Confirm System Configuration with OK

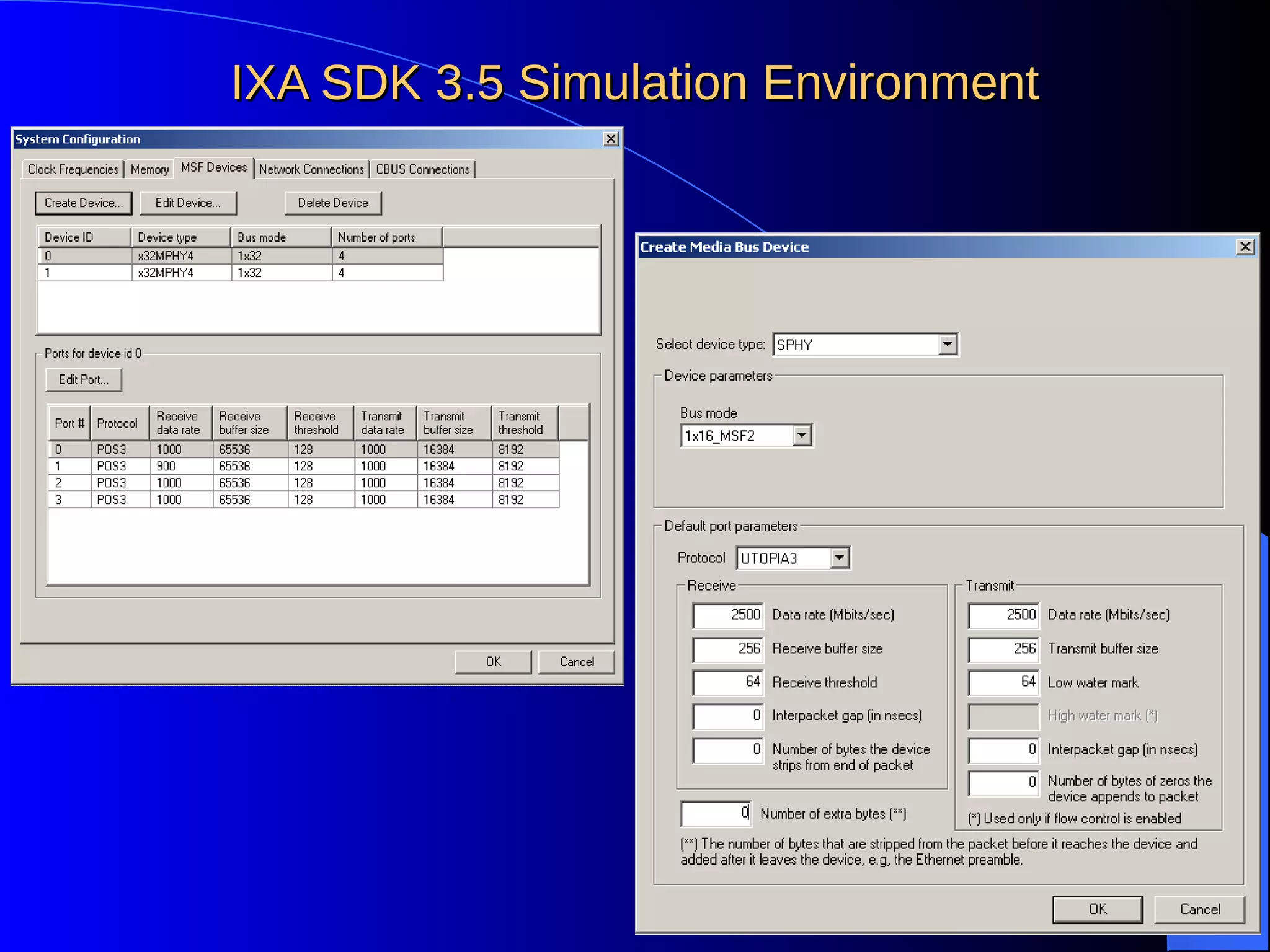tap(494, 662)
